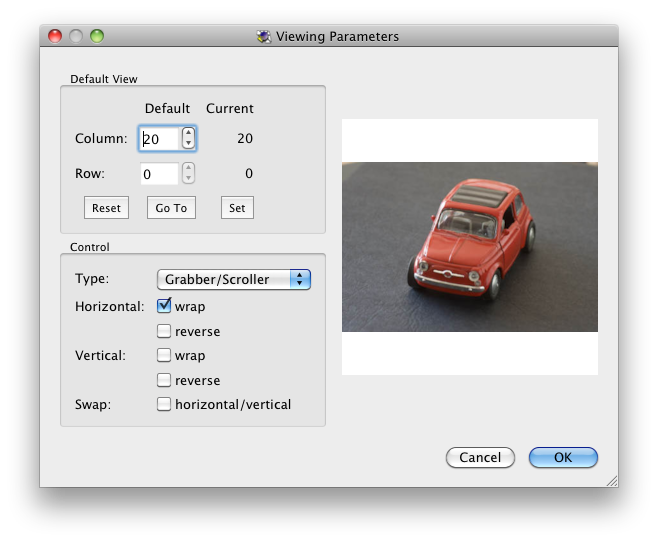Open the Type Grabber/Scroller dropdown
Screen dimensions: 658x542
(234, 279)
